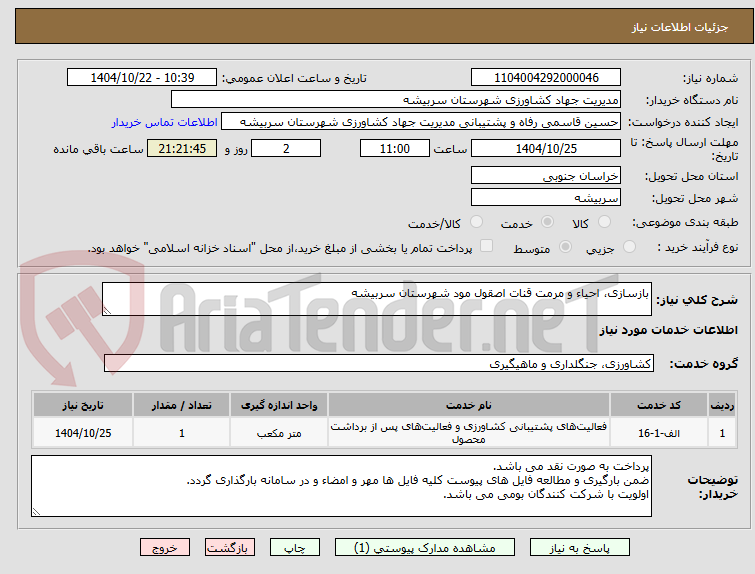Select the کالا/خدمت radio button
The width and height of the screenshot is (755, 574).
[476, 222]
